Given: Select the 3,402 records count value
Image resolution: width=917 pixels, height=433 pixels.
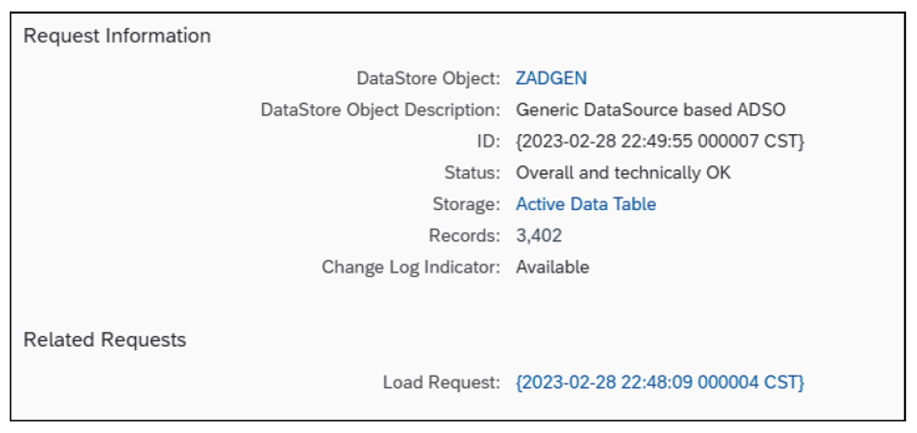Looking at the screenshot, I should [538, 236].
